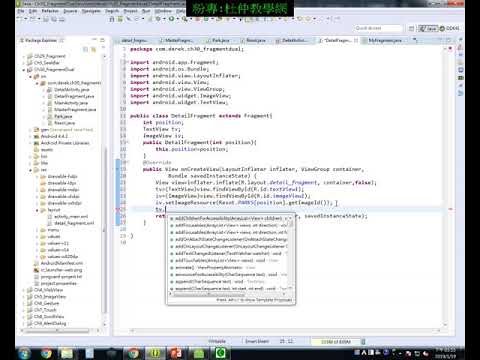The image size is (480, 360).
Task: Click the heap status memory indicator
Action: point(336,342)
